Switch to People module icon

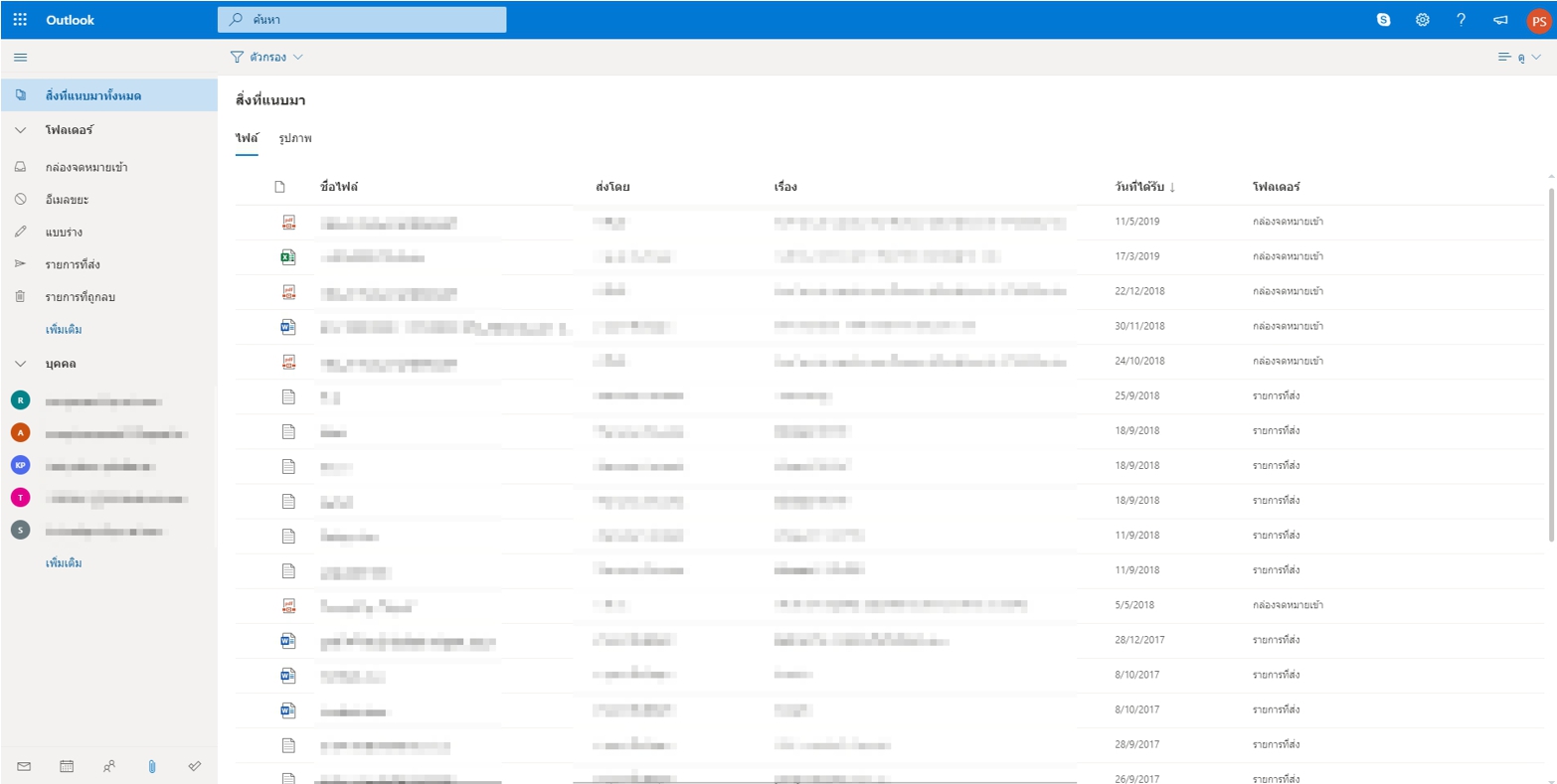tap(109, 766)
